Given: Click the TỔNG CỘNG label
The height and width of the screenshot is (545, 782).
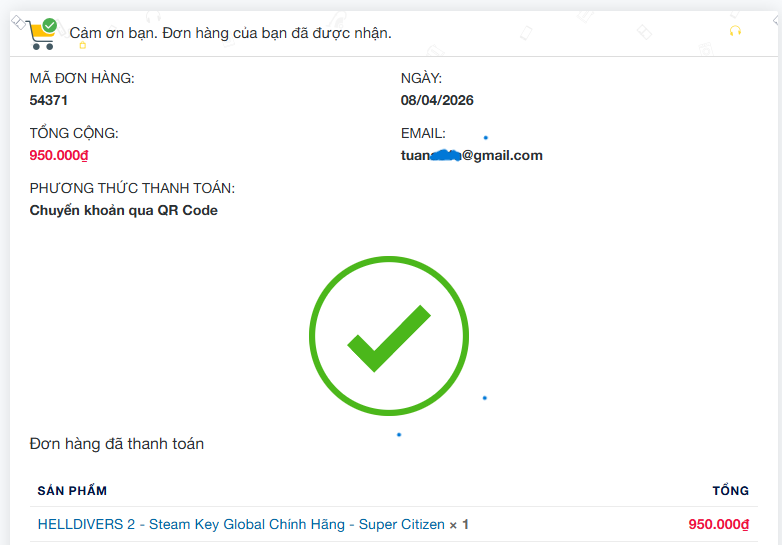Looking at the screenshot, I should (x=74, y=133).
